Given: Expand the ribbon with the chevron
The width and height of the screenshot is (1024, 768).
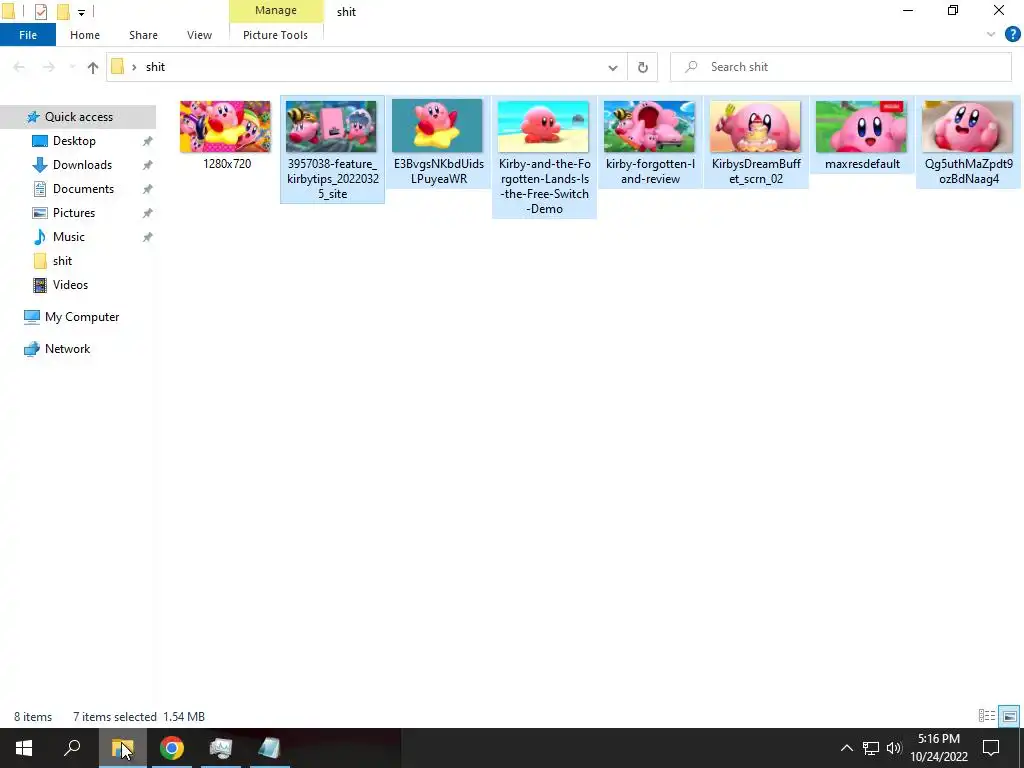Looking at the screenshot, I should [991, 35].
